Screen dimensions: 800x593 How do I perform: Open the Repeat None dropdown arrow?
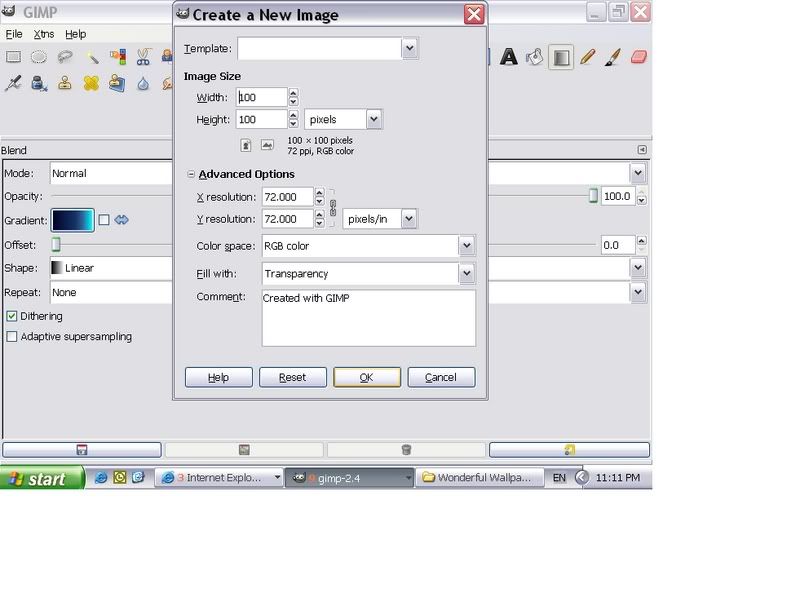point(638,292)
